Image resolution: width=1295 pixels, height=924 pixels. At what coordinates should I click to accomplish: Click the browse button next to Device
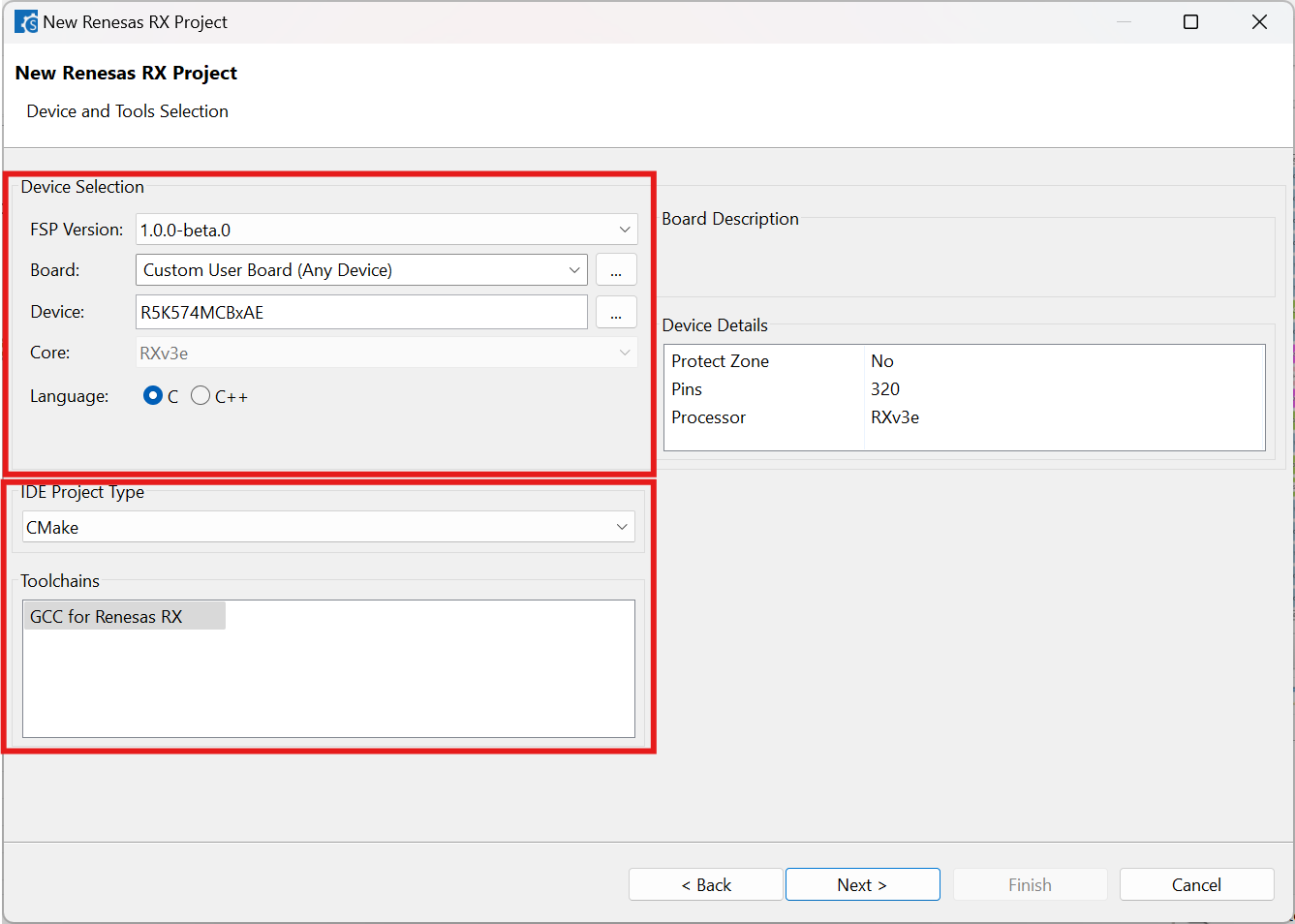616,312
